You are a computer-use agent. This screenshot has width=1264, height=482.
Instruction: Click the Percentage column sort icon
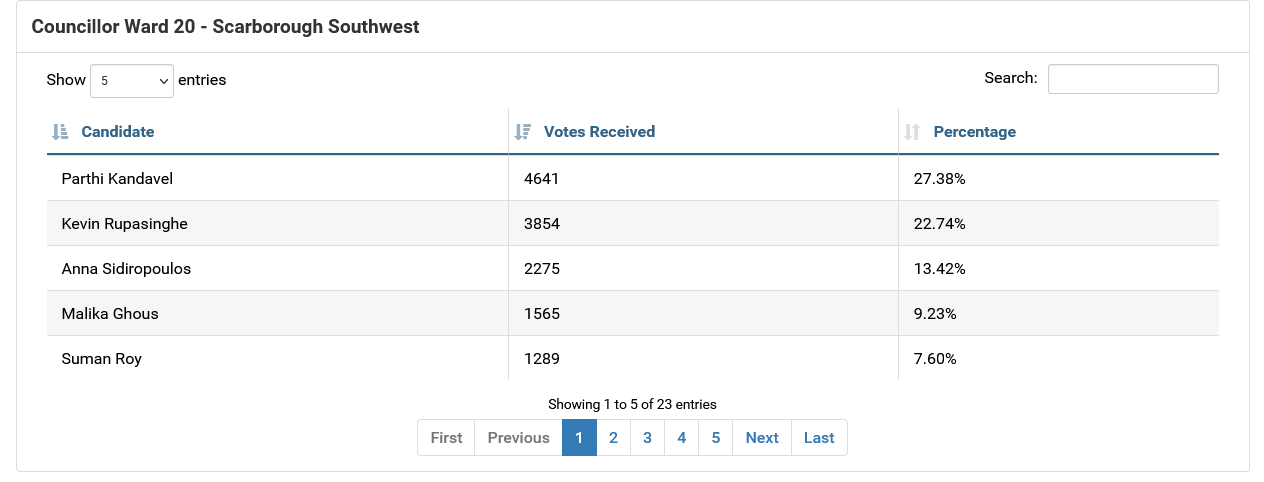(x=912, y=132)
